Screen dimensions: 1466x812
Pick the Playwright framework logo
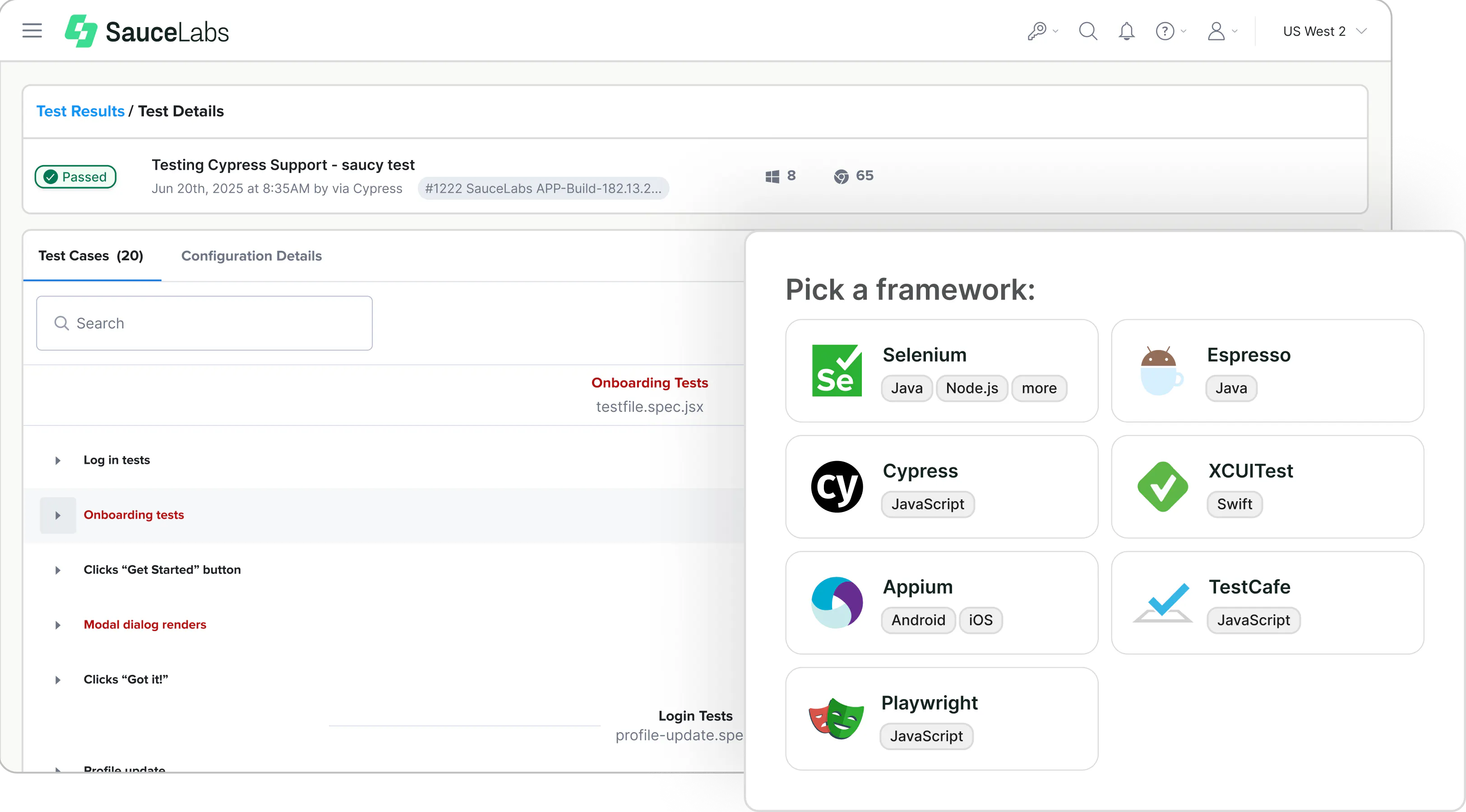pyautogui.click(x=837, y=719)
